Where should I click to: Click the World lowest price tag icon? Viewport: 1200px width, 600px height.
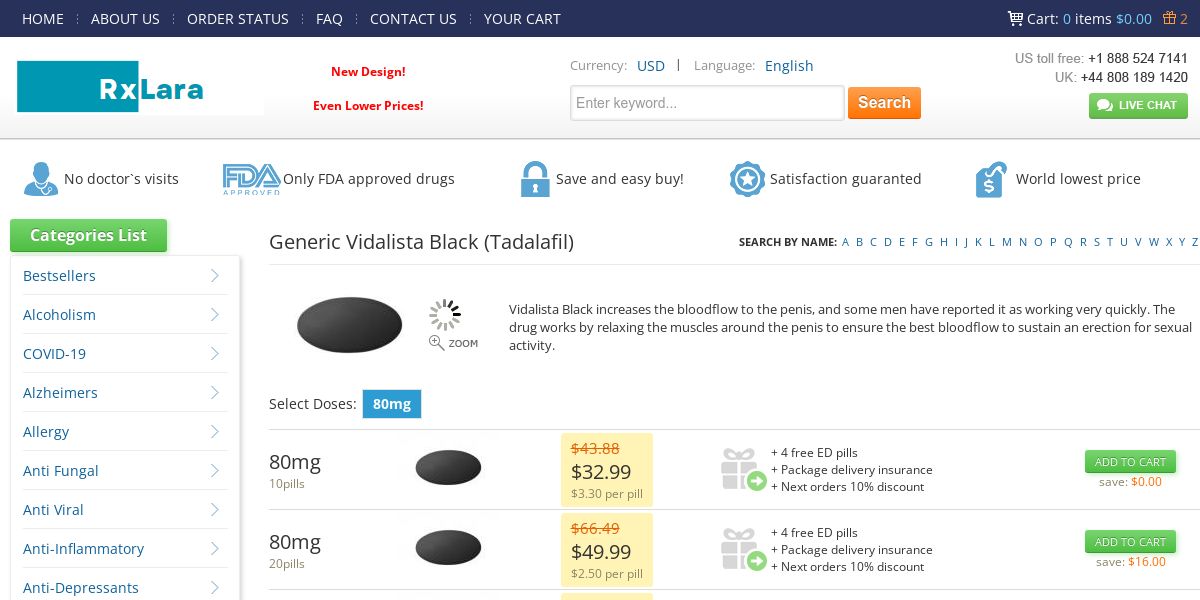click(x=990, y=179)
